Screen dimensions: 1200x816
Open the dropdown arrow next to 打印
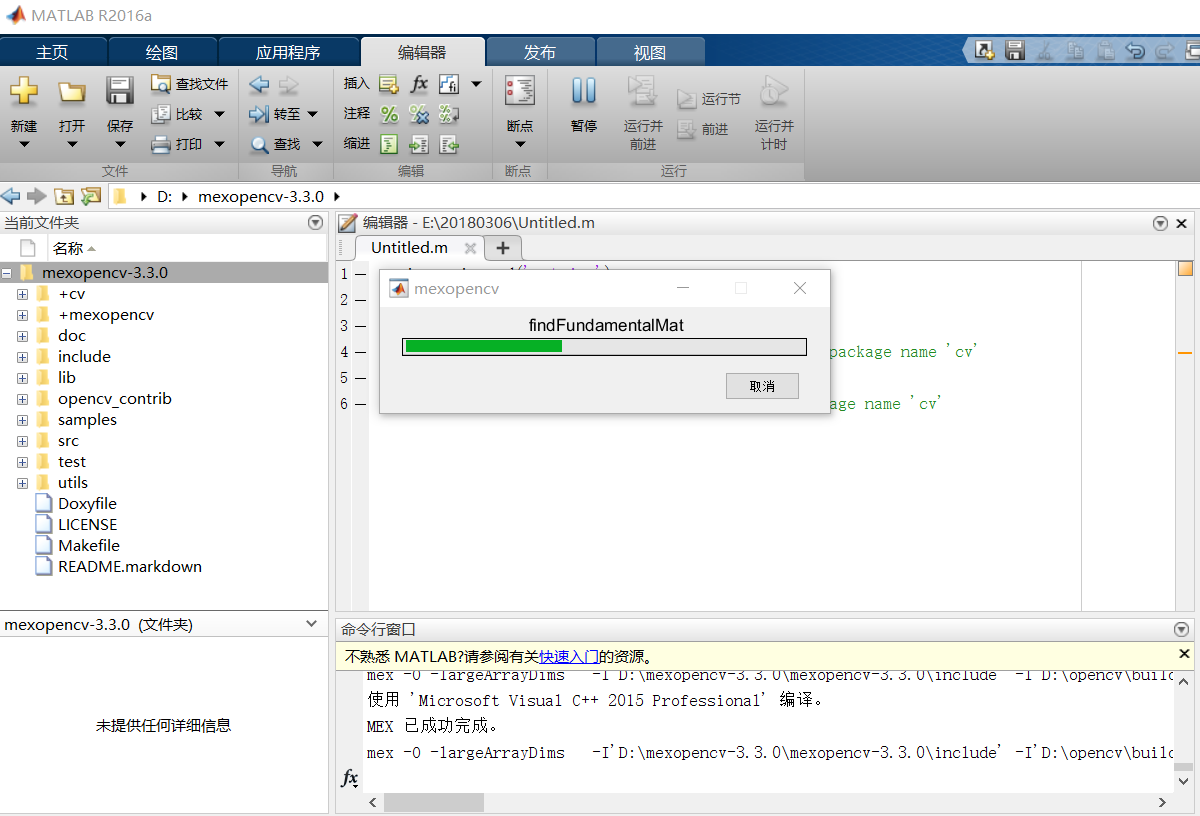pos(219,144)
